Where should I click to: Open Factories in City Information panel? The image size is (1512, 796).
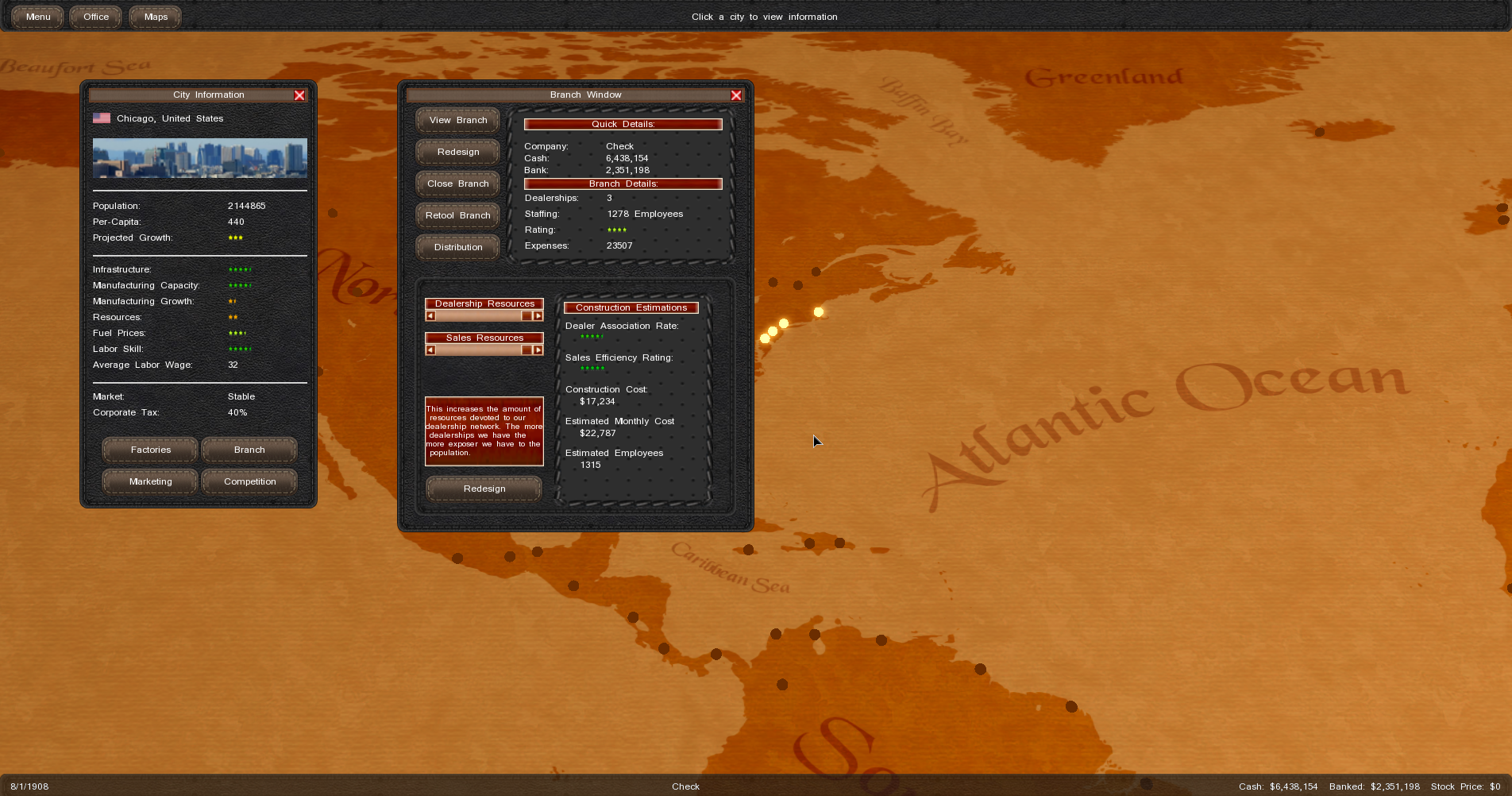[151, 450]
